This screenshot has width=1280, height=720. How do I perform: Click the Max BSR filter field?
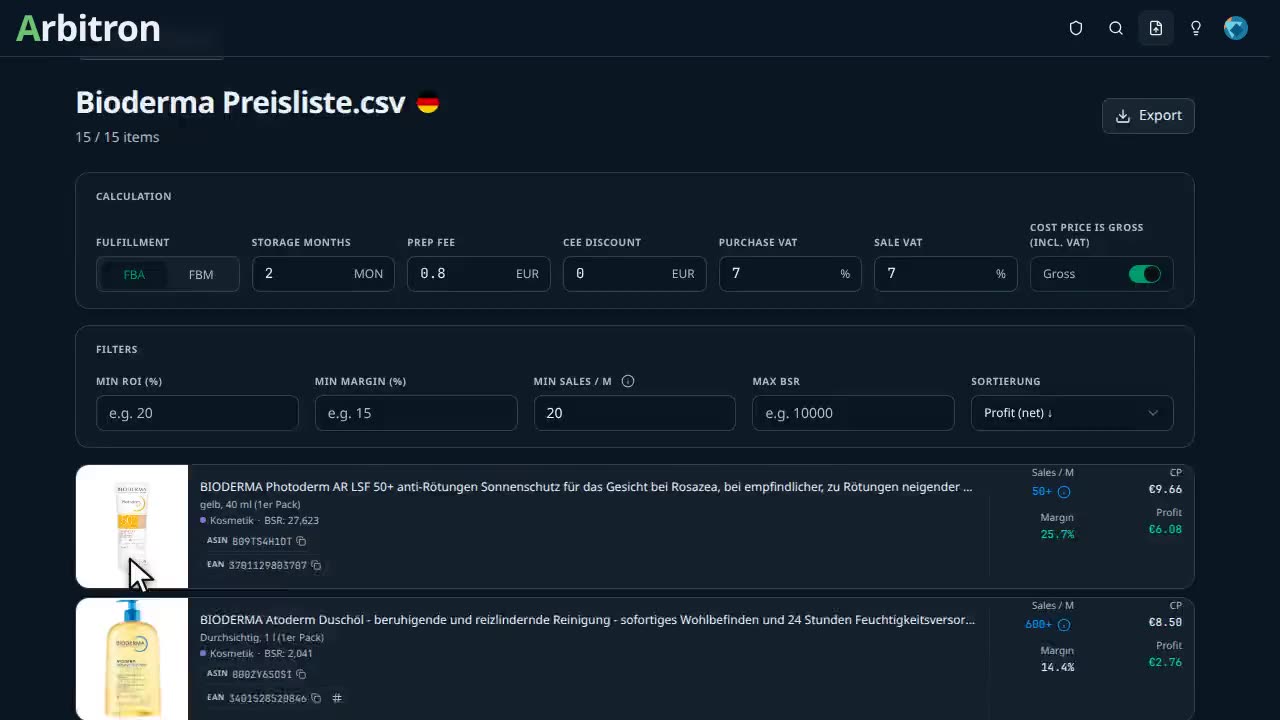click(853, 413)
